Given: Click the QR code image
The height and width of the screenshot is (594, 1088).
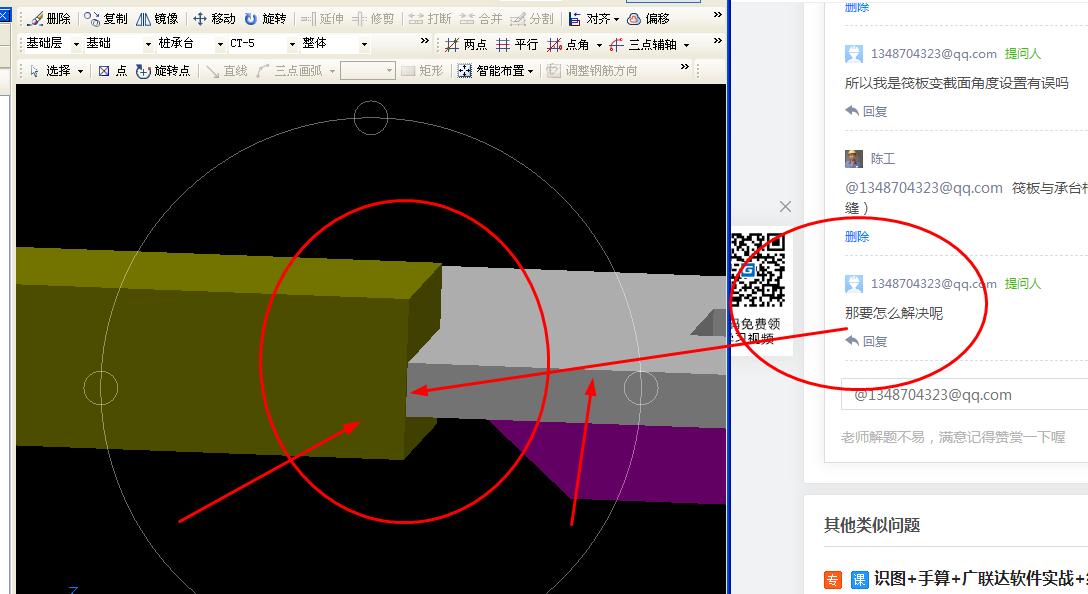Looking at the screenshot, I should point(758,270).
